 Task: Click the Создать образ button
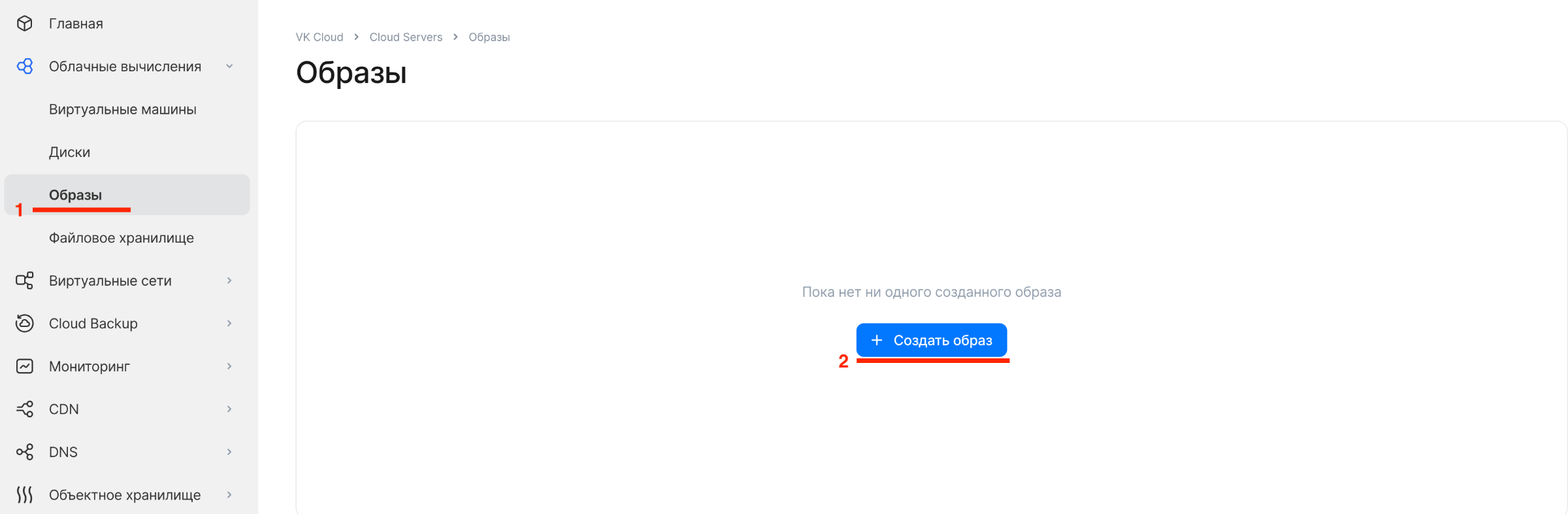click(932, 340)
